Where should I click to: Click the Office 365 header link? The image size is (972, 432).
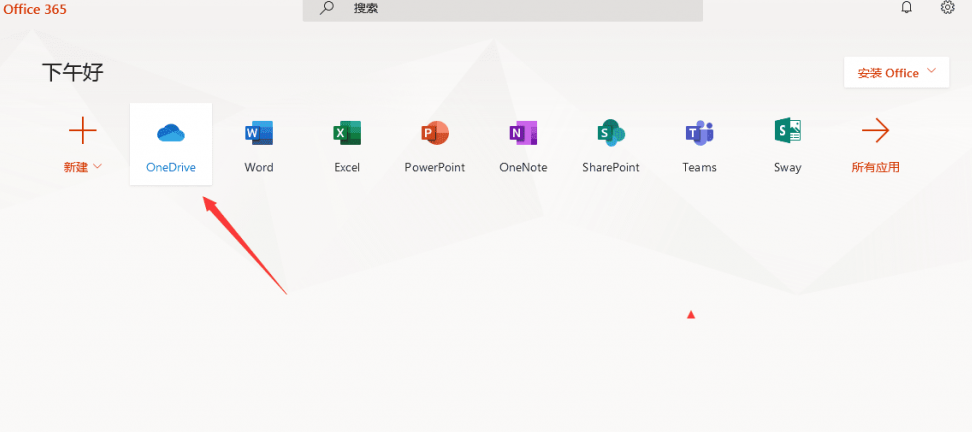click(35, 9)
